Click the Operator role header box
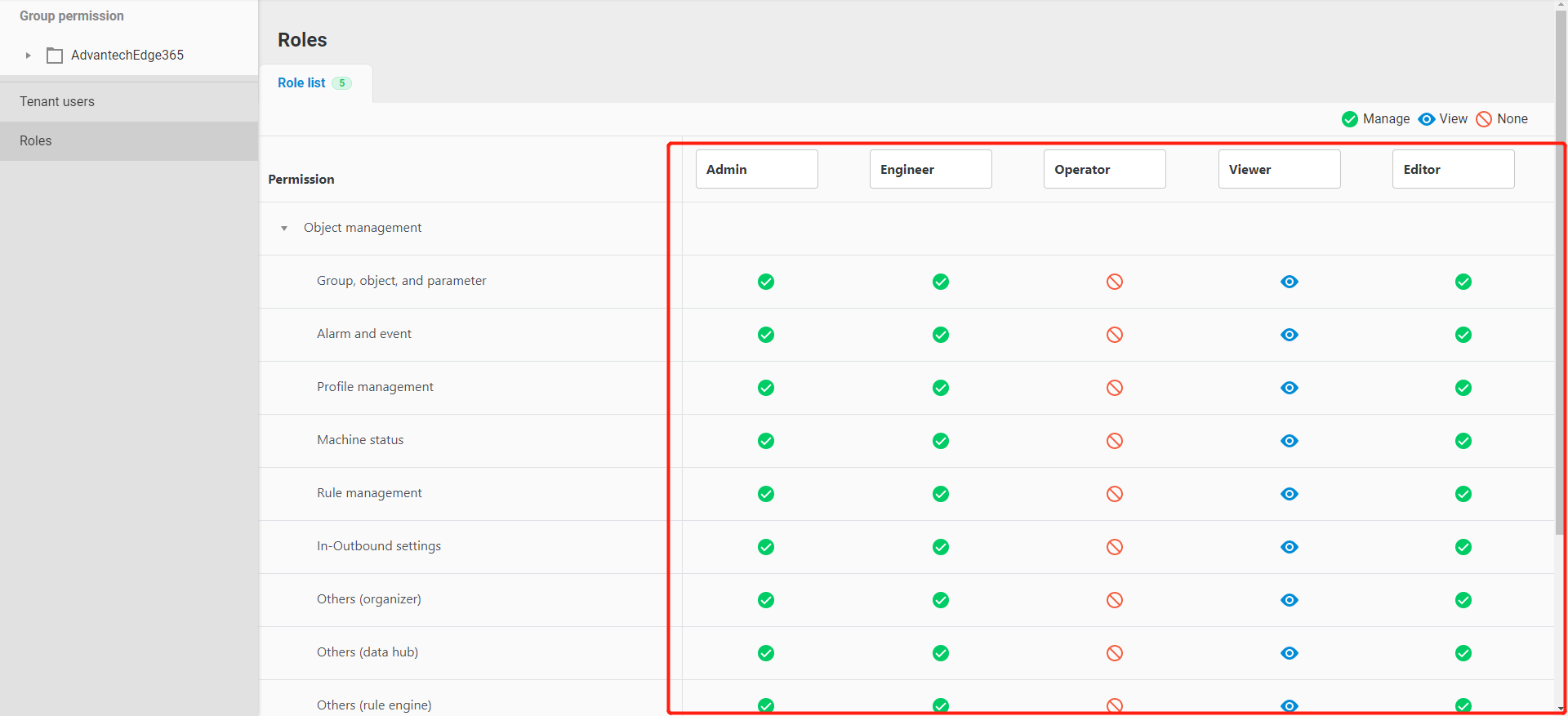The width and height of the screenshot is (1568, 716). coord(1104,169)
